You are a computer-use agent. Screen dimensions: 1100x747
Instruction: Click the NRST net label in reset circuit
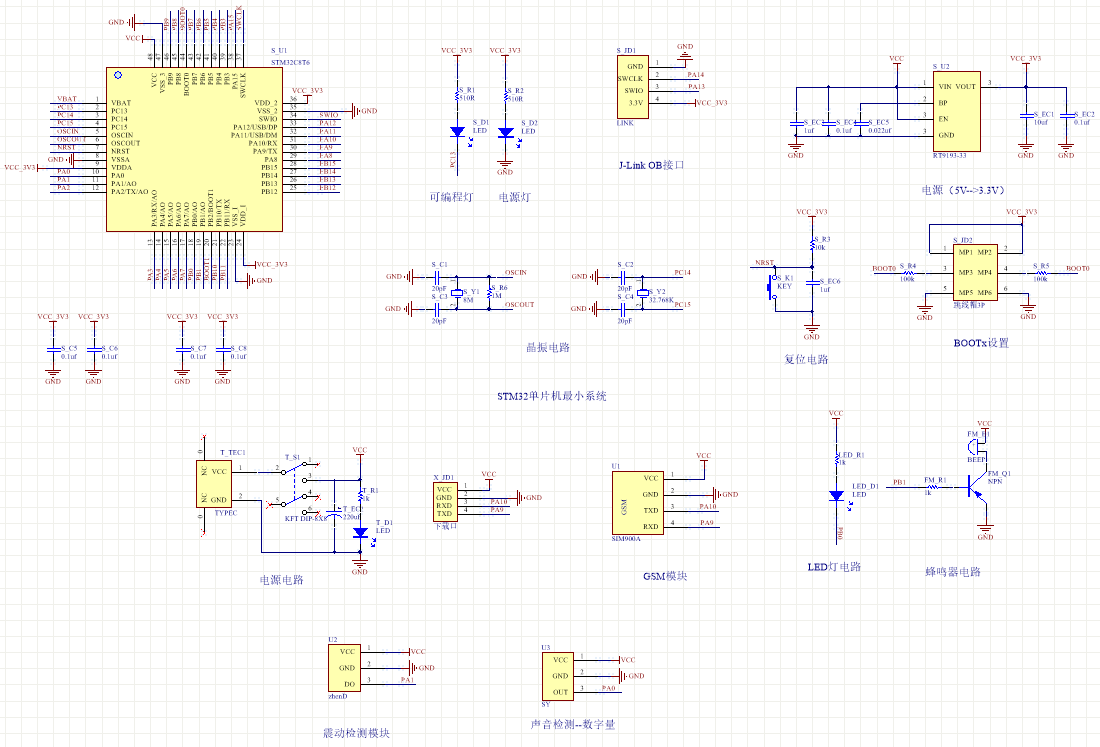point(765,263)
